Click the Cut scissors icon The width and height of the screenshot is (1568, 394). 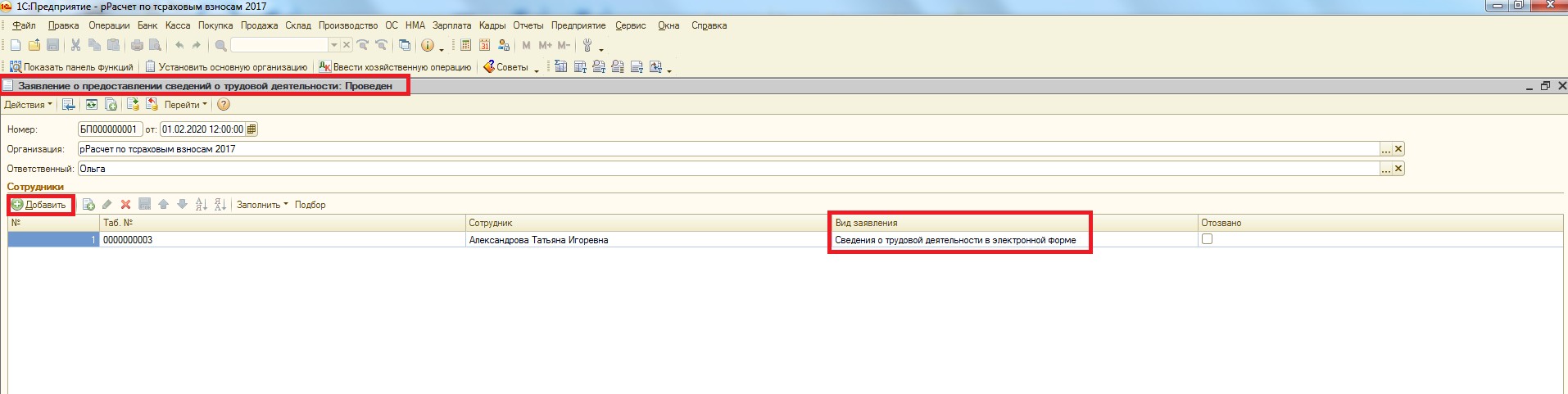[x=76, y=46]
